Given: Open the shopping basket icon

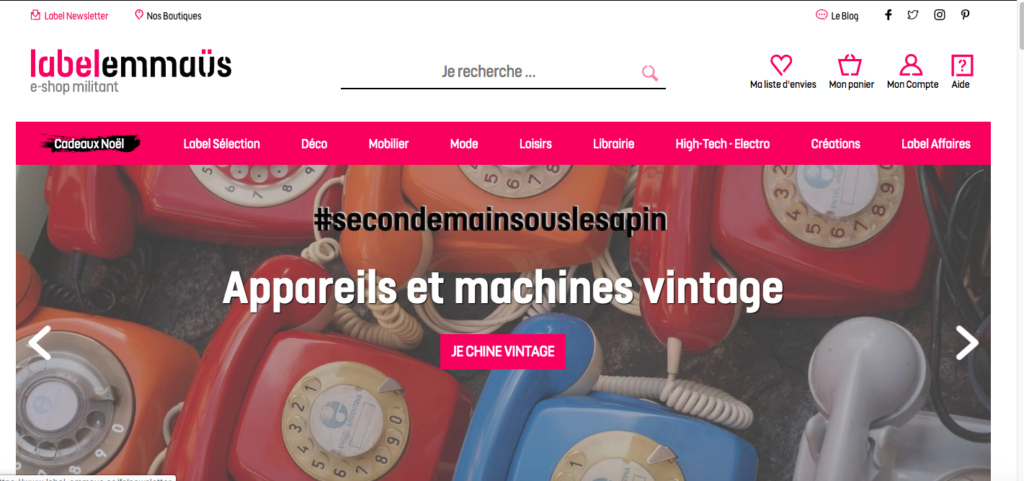Looking at the screenshot, I should click(x=850, y=65).
